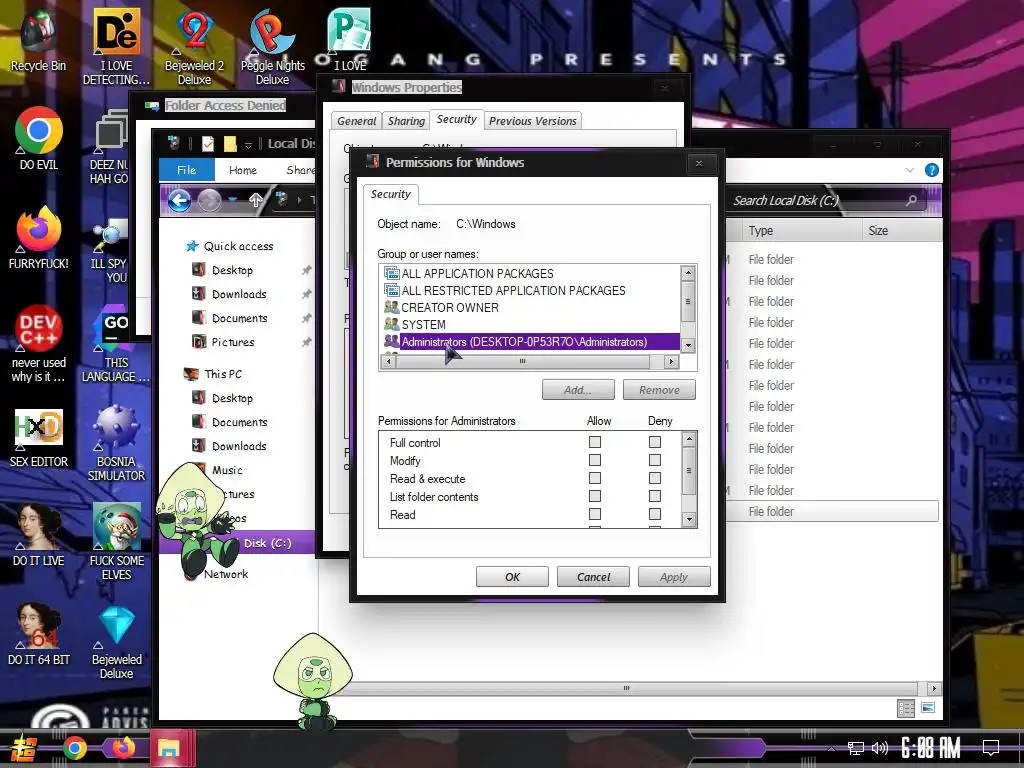Open Chrome shortcut labeled DO EVIL
1024x768 pixels.
click(x=39, y=138)
